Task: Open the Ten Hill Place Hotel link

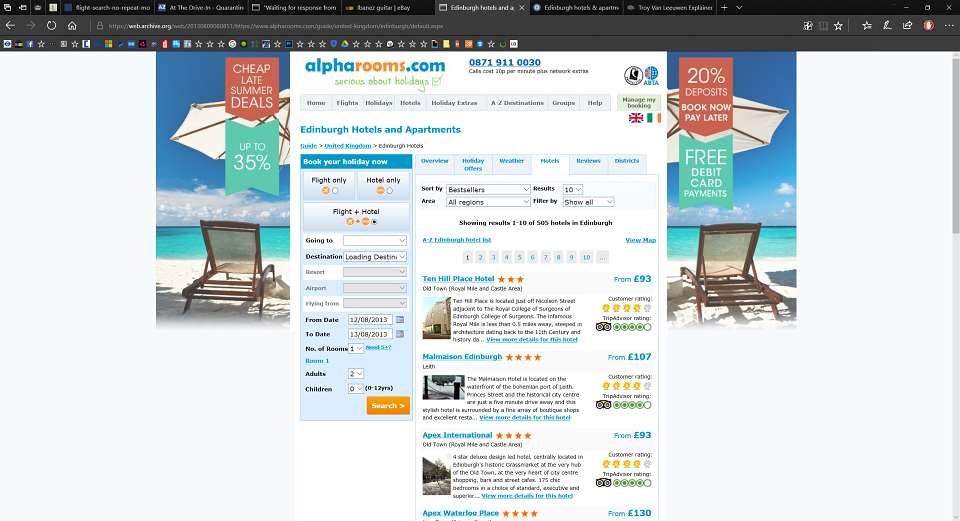Action: tap(458, 279)
